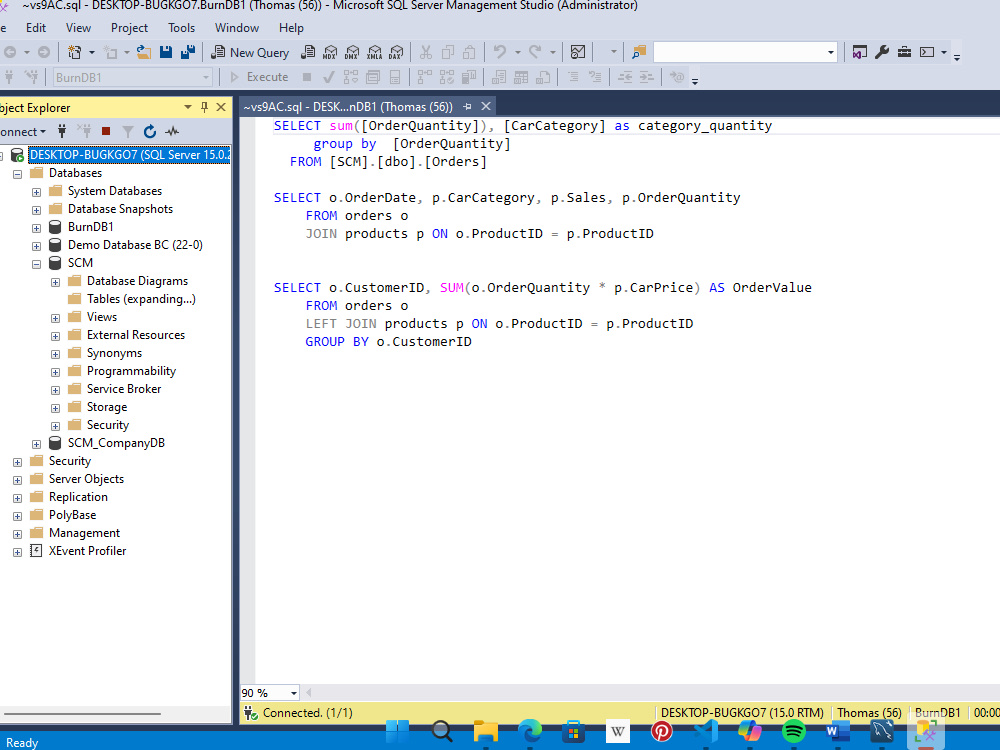Screen dimensions: 1000x750
Task: Pin the Object Explorer panel
Action: point(205,107)
